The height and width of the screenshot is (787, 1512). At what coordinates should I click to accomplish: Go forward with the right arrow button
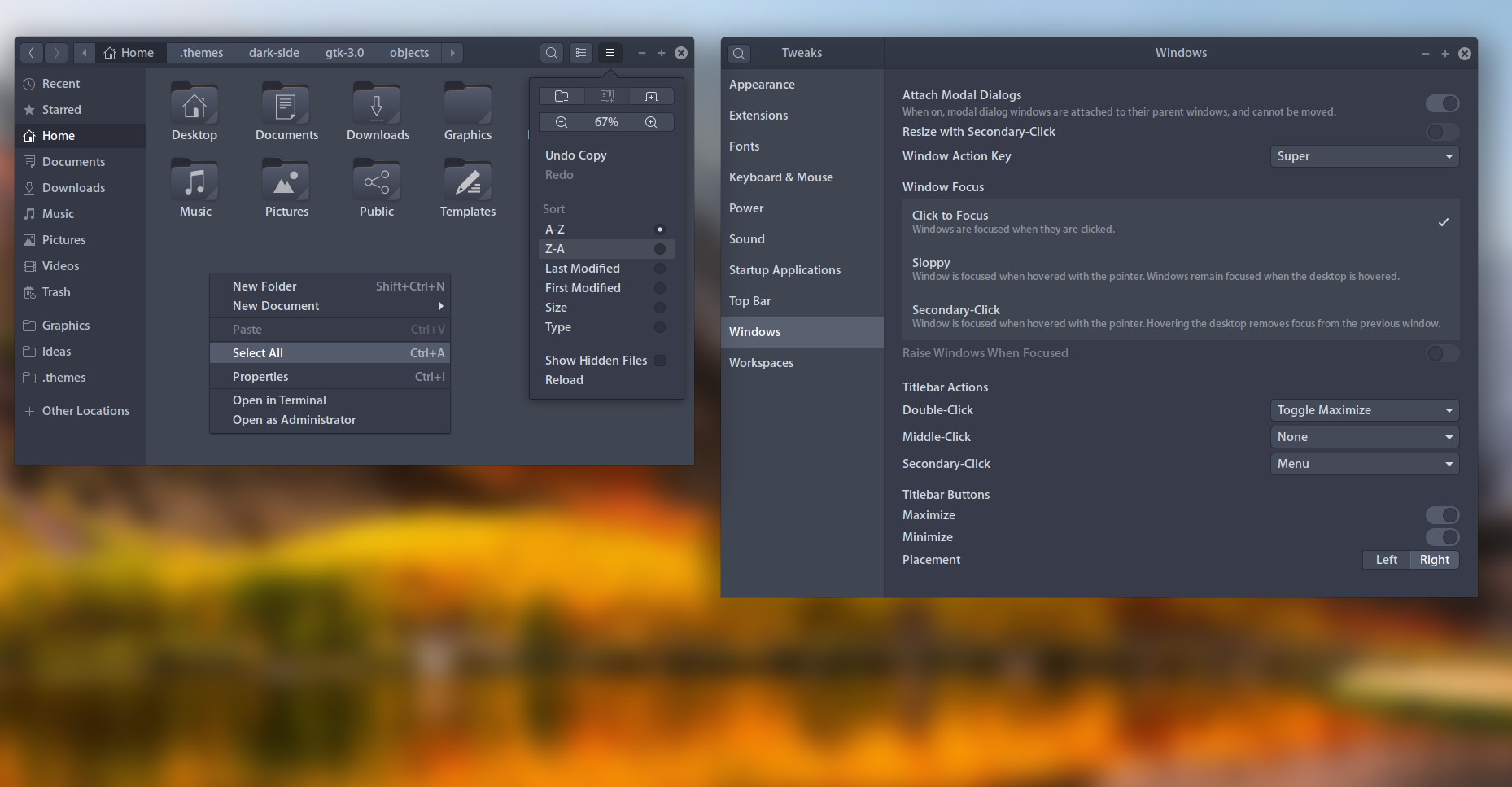pos(56,53)
